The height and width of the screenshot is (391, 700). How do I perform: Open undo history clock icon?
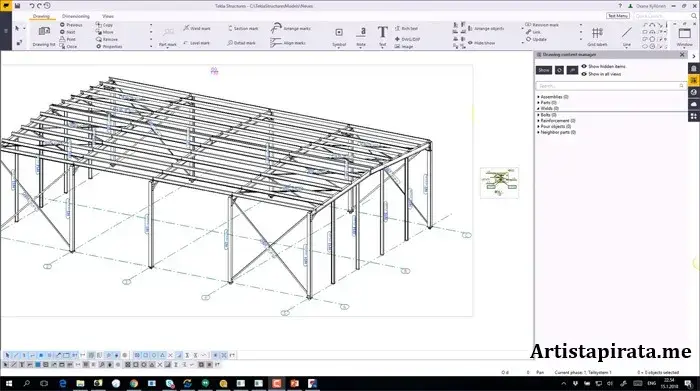click(47, 6)
